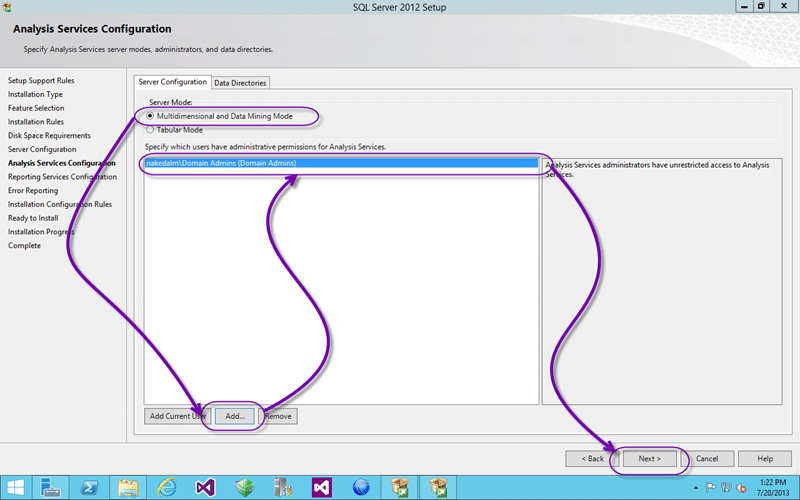Click Analysis Services Configuration sidebar step
800x500 pixels.
pyautogui.click(x=62, y=163)
